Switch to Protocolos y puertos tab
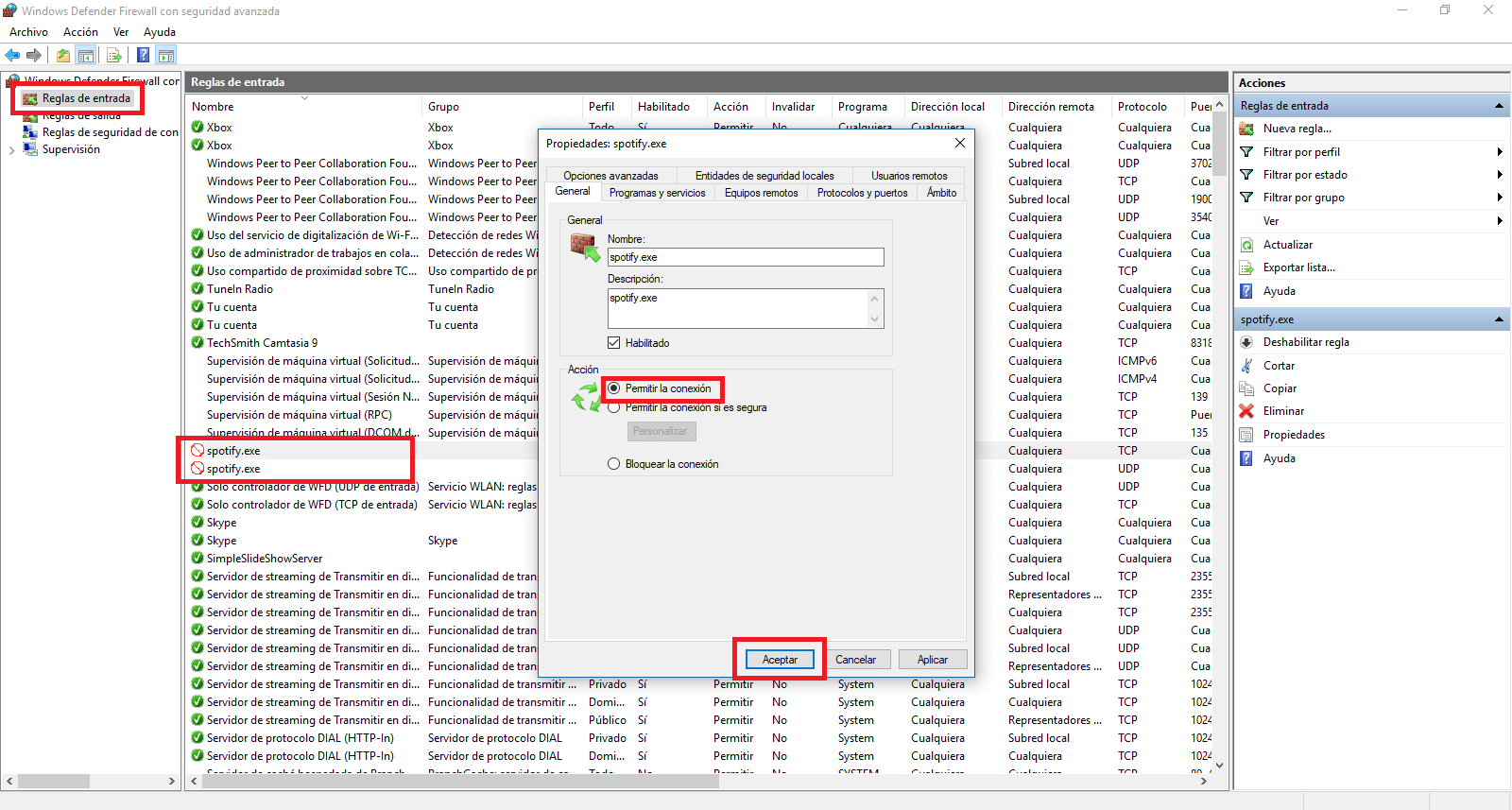The image size is (1512, 810). (862, 193)
